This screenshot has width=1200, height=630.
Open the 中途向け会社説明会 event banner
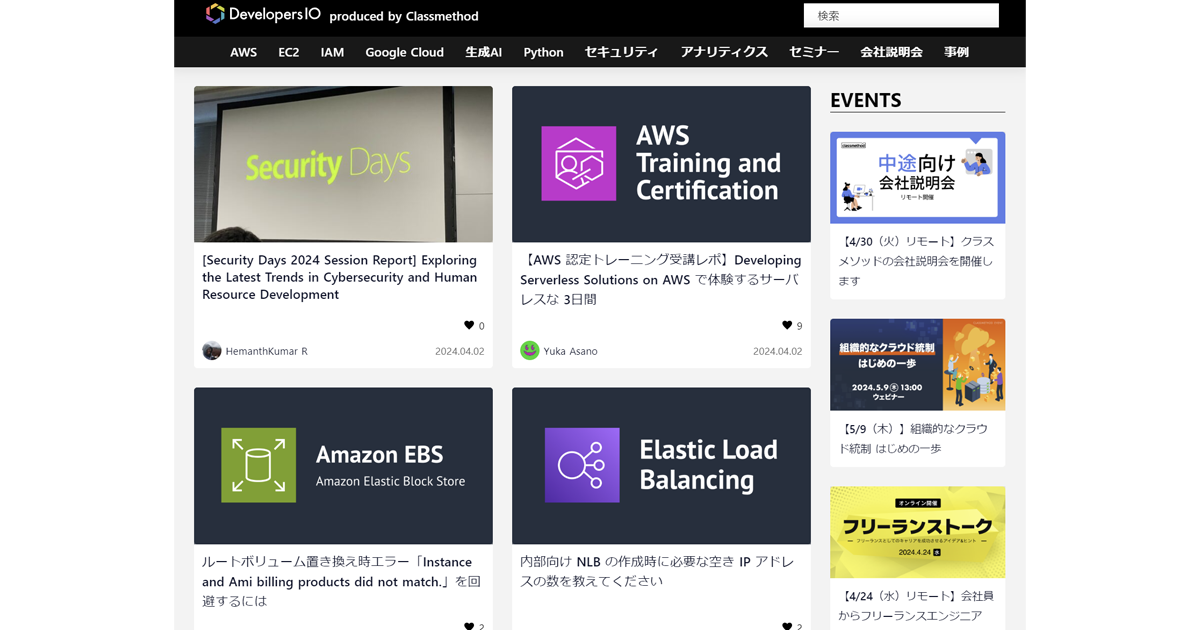pos(917,177)
